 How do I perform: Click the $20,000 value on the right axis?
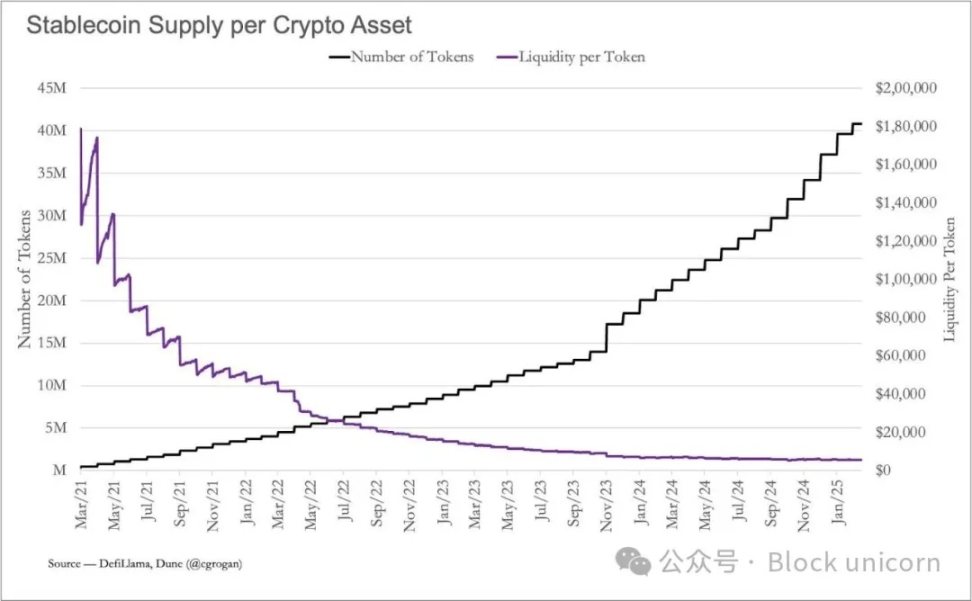click(x=908, y=432)
